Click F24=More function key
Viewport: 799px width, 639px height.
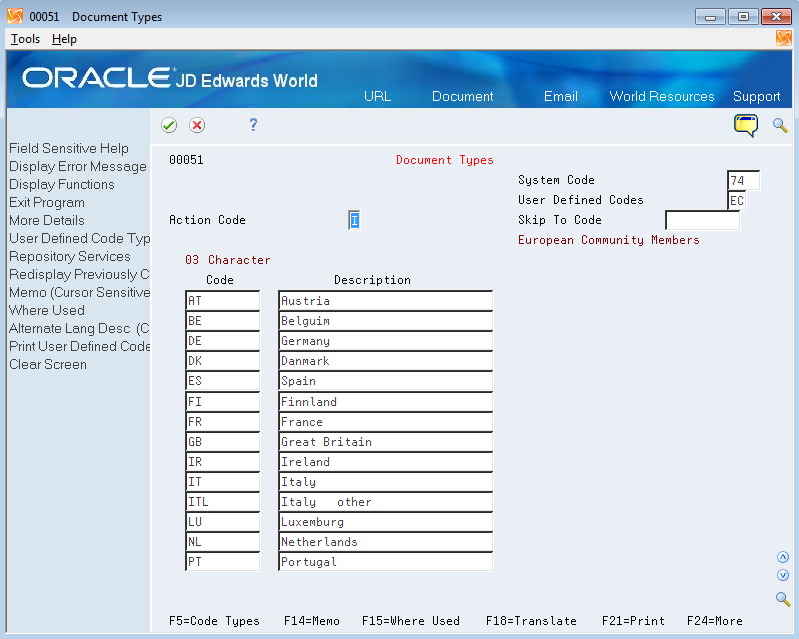click(714, 621)
